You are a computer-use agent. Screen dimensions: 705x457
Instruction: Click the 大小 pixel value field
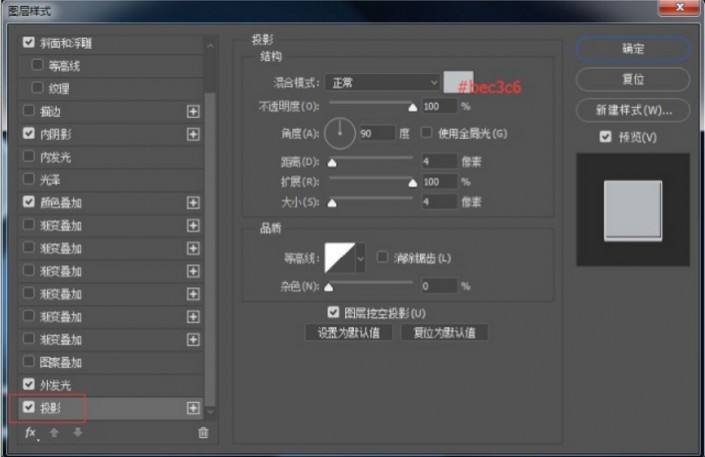[x=439, y=202]
